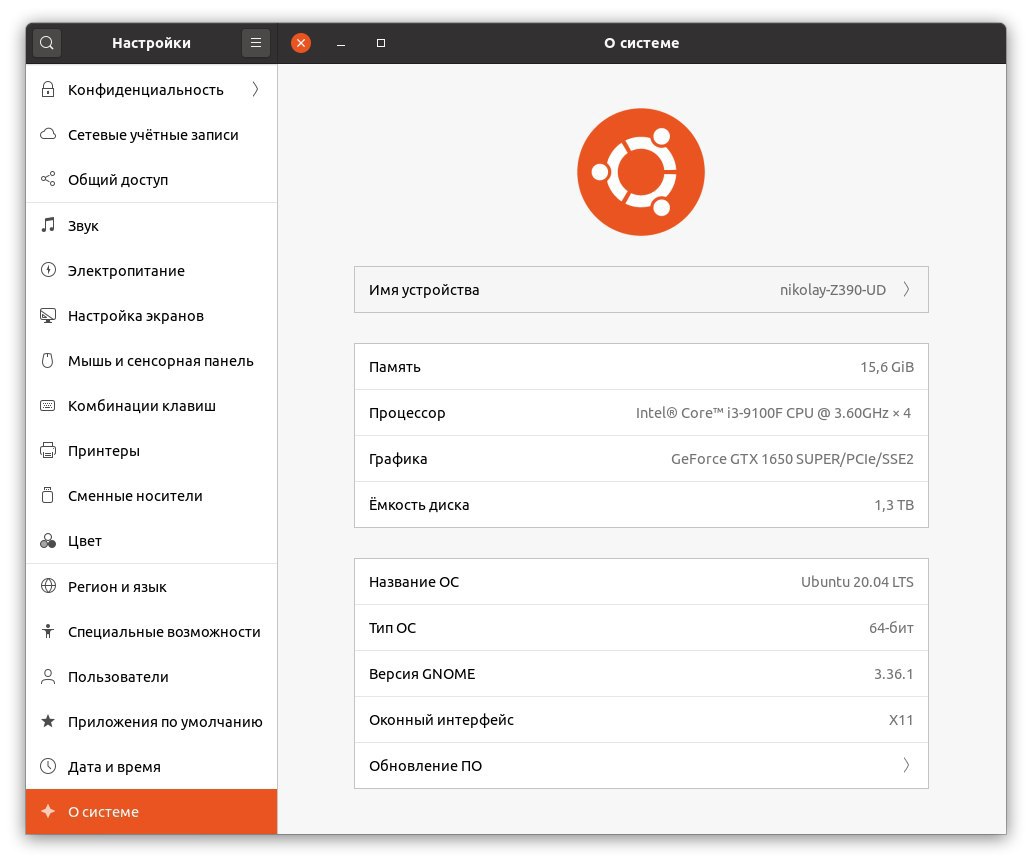1032x863 pixels.
Task: Click the Имя устройства row label
Action: 424,290
